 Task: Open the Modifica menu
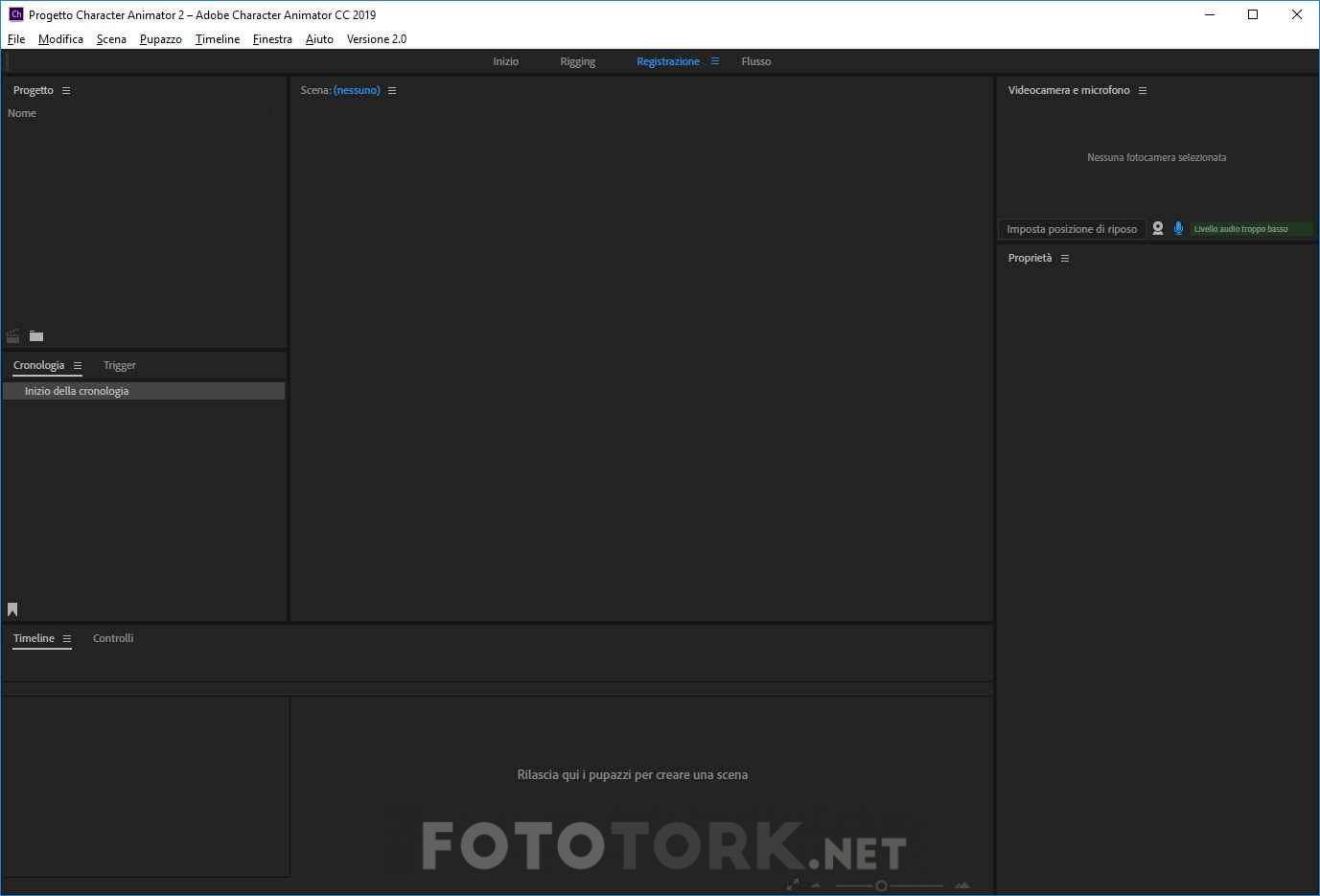pos(60,39)
